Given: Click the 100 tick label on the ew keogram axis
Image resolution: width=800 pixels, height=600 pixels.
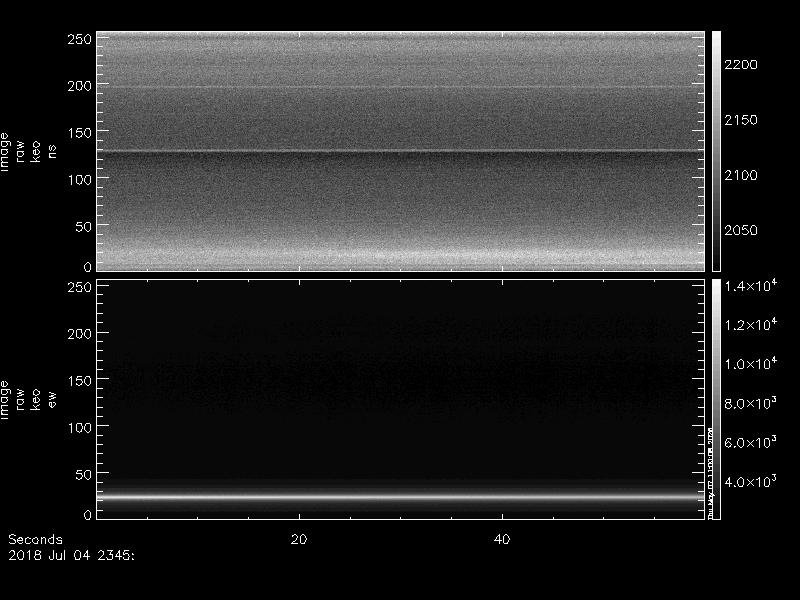Looking at the screenshot, I should 79,428.
